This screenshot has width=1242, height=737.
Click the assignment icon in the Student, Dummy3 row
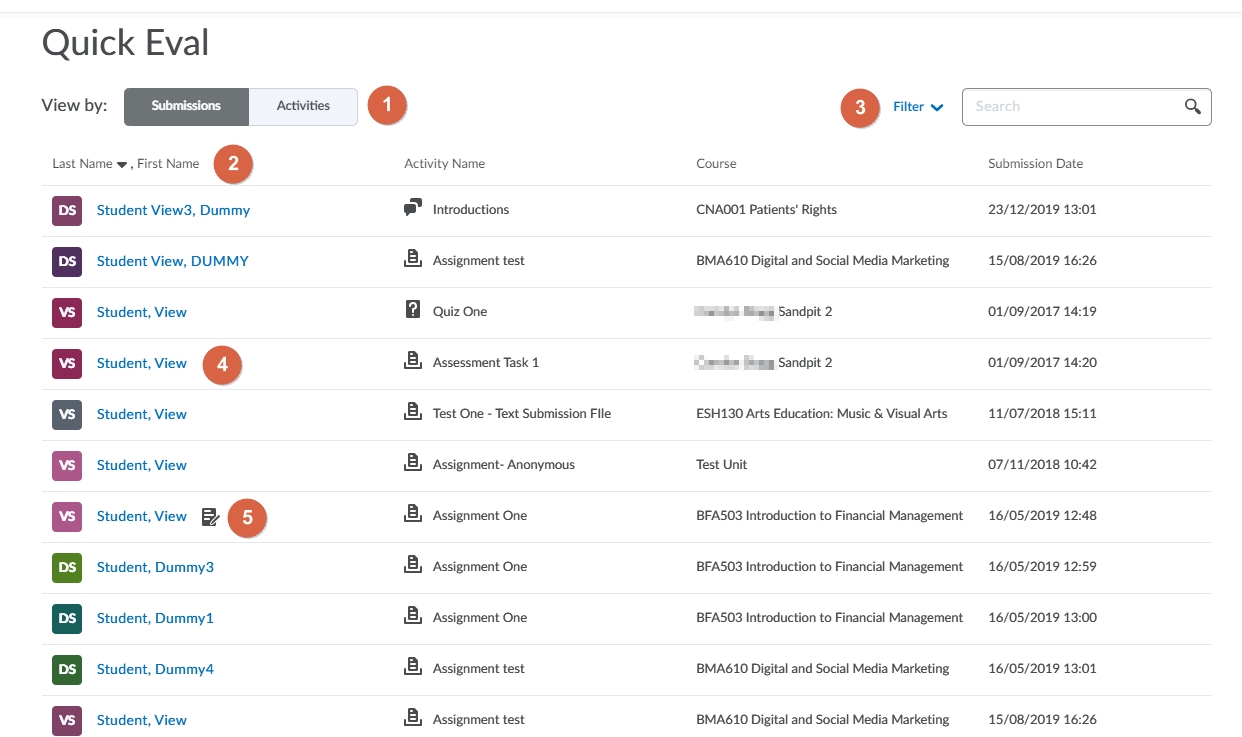pyautogui.click(x=412, y=565)
